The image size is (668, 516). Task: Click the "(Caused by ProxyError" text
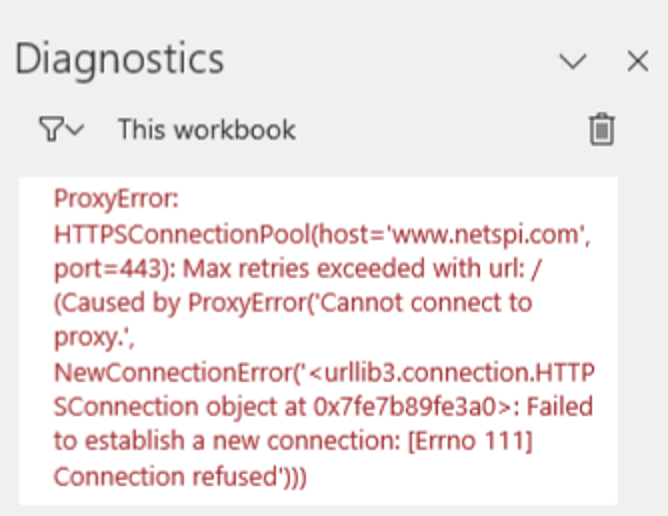tap(180, 304)
